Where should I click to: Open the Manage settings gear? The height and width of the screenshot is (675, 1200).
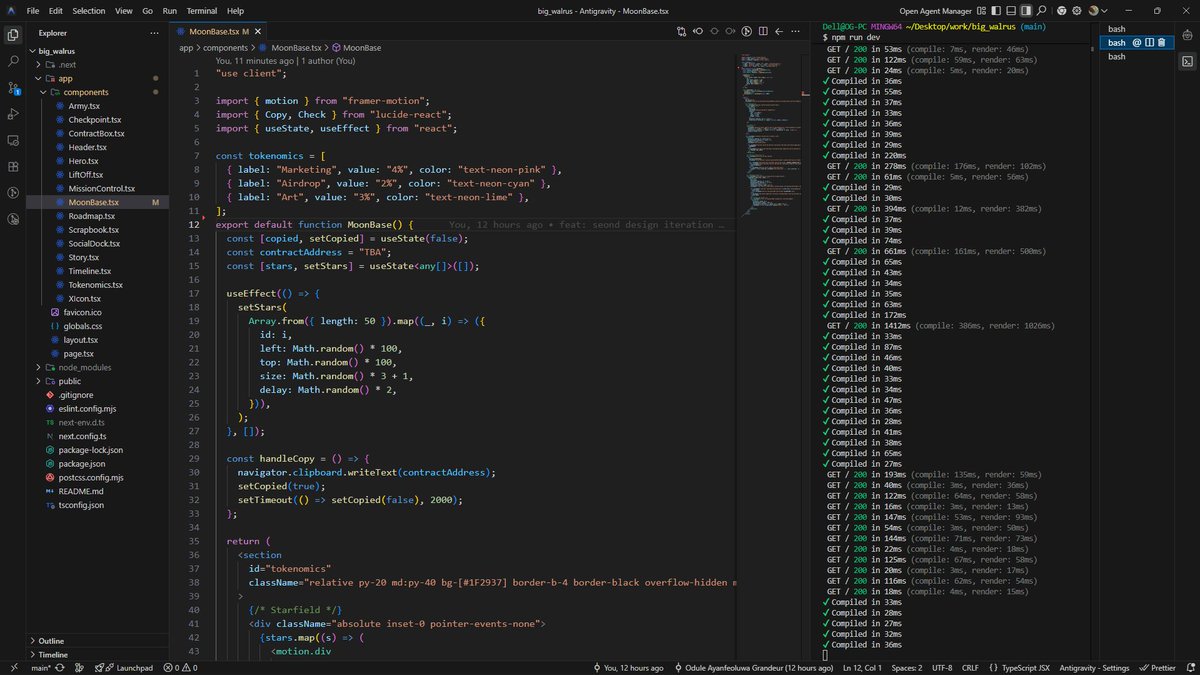1076,9
